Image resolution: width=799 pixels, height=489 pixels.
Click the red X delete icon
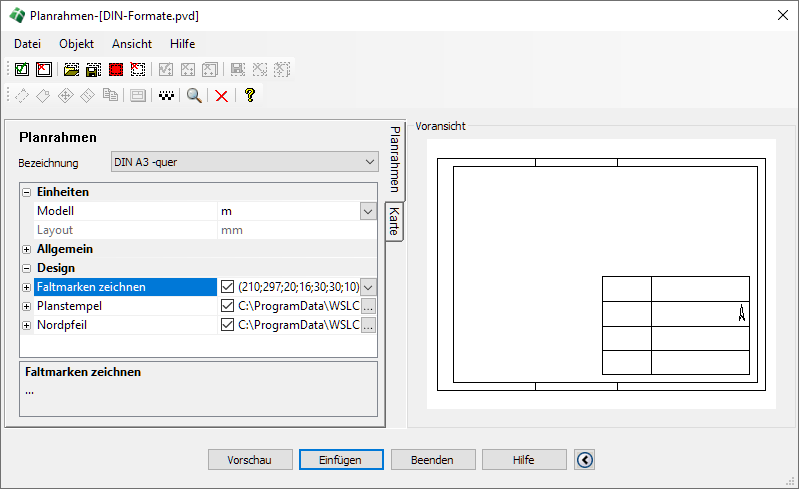221,96
